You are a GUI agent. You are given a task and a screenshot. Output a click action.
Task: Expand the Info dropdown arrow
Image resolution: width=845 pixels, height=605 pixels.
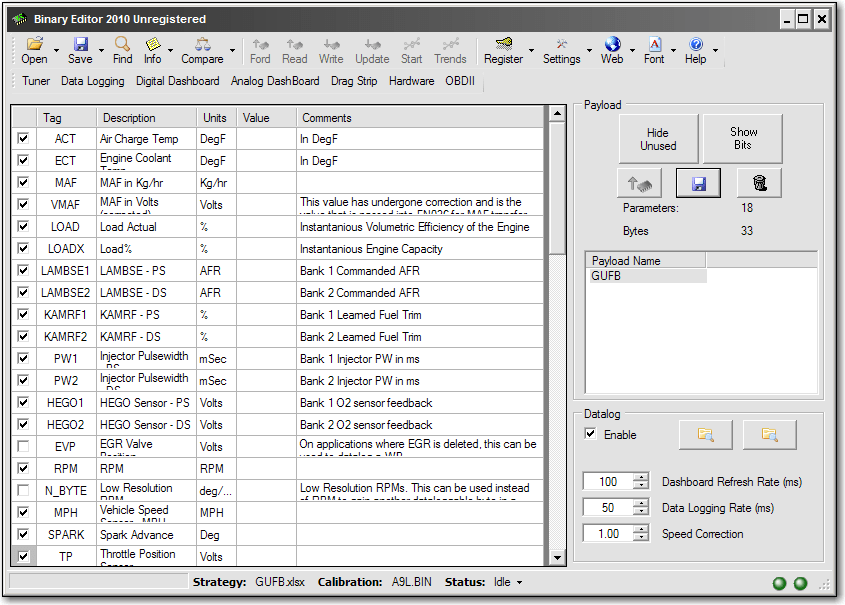[x=170, y=51]
